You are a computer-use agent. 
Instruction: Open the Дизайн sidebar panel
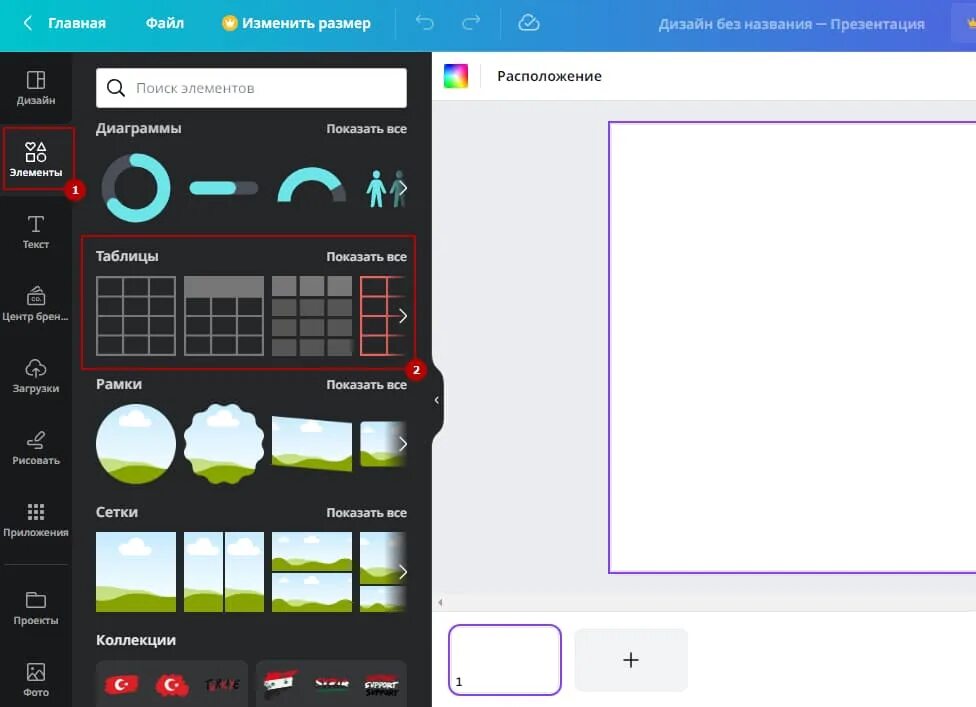(x=35, y=88)
